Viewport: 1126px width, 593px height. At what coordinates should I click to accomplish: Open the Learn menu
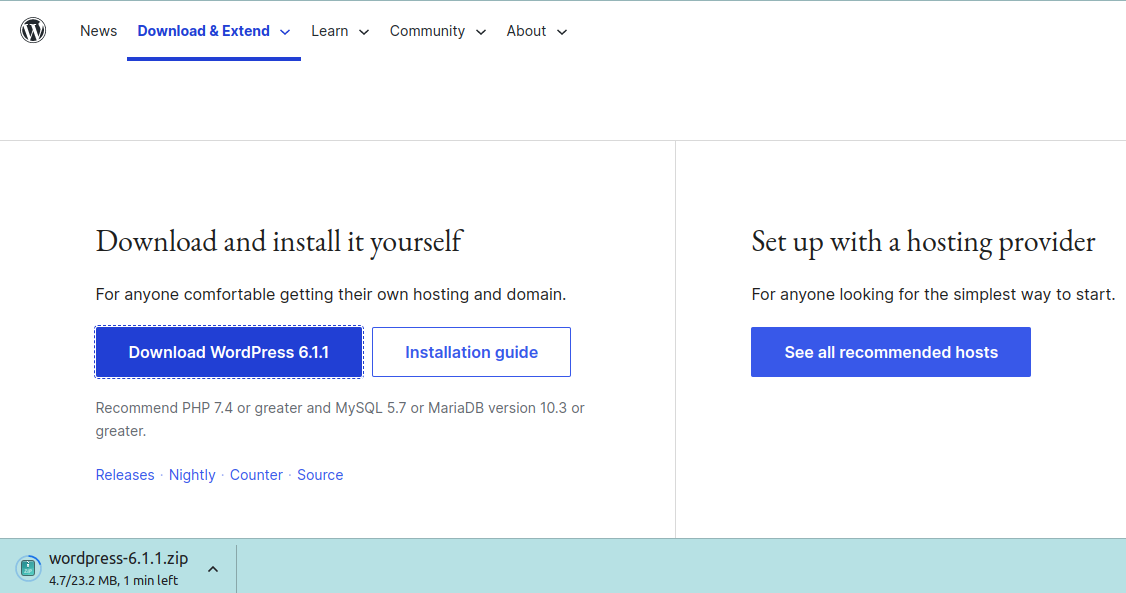[x=330, y=31]
